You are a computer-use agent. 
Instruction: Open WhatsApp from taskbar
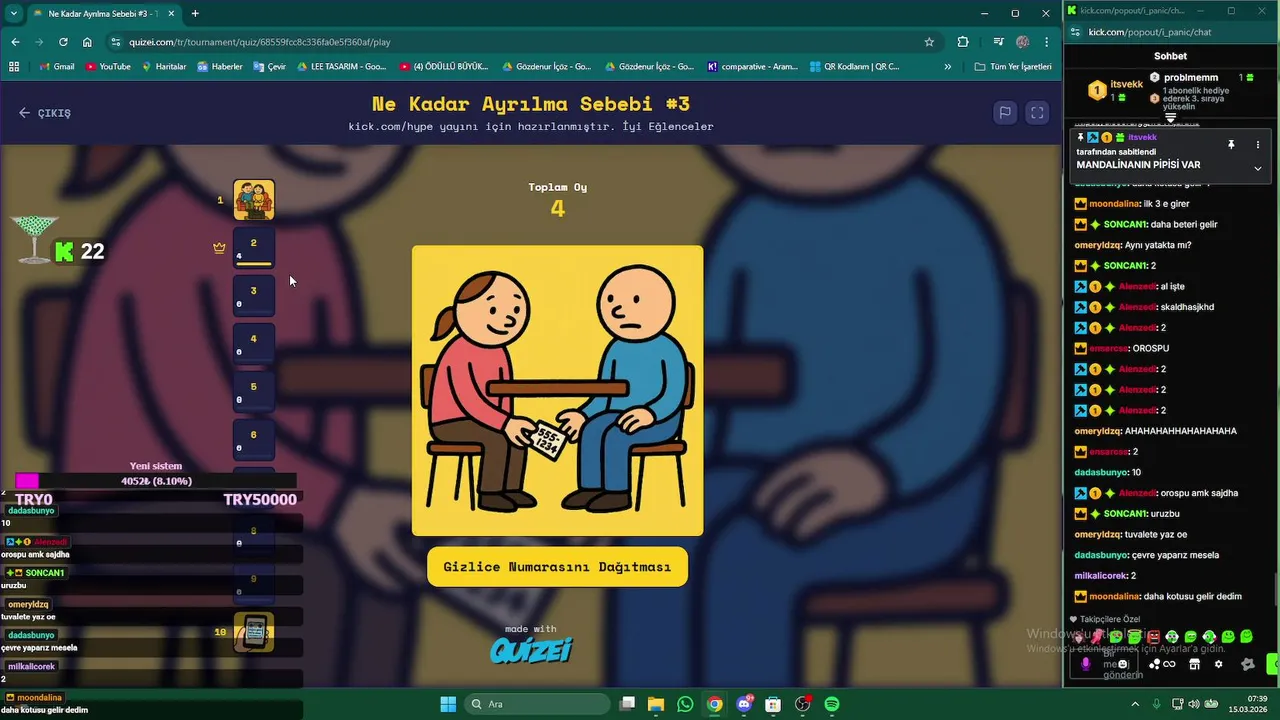click(x=685, y=704)
